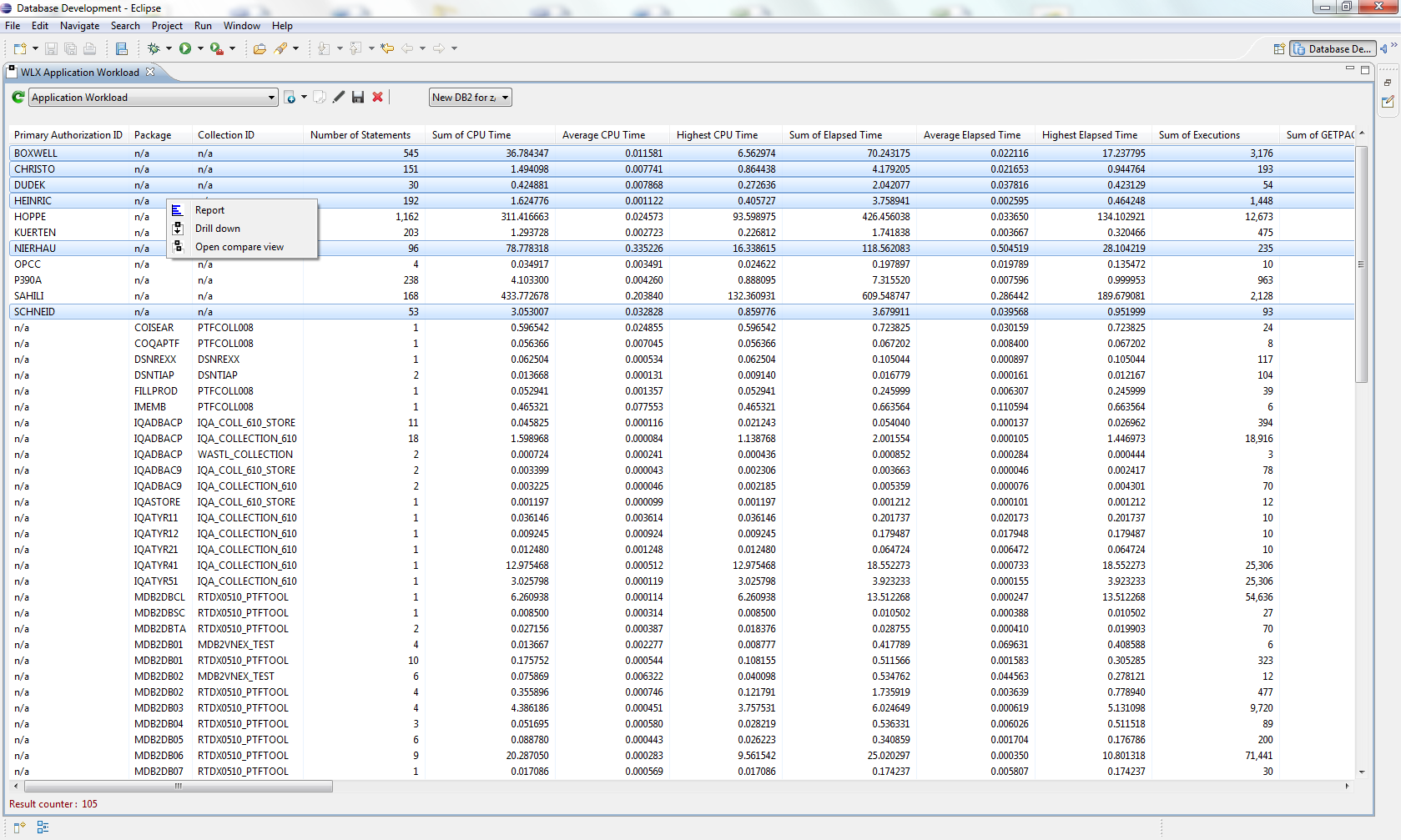
Task: Select the SAHILI row in the table
Action: (x=29, y=296)
